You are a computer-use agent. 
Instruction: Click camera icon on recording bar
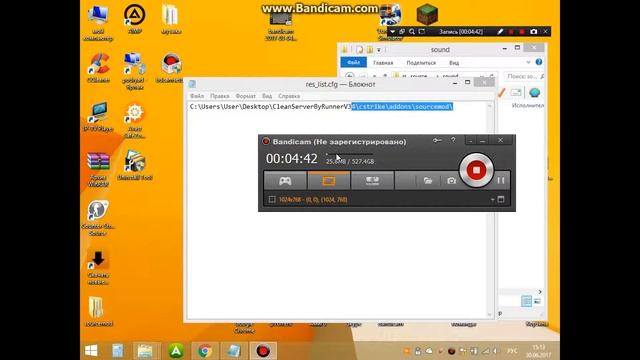[533, 31]
